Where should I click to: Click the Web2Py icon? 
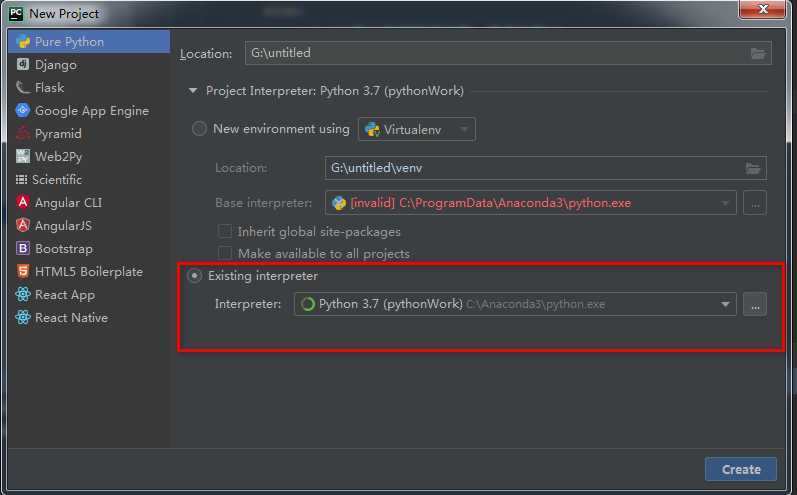(23, 156)
